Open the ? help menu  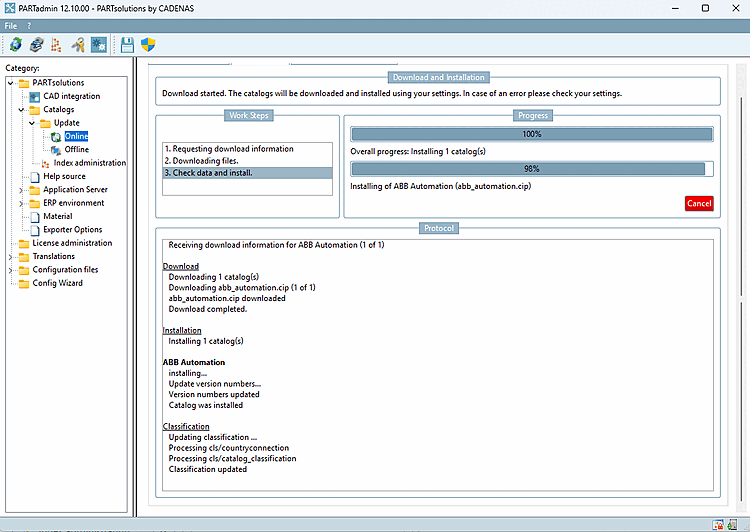coord(29,26)
